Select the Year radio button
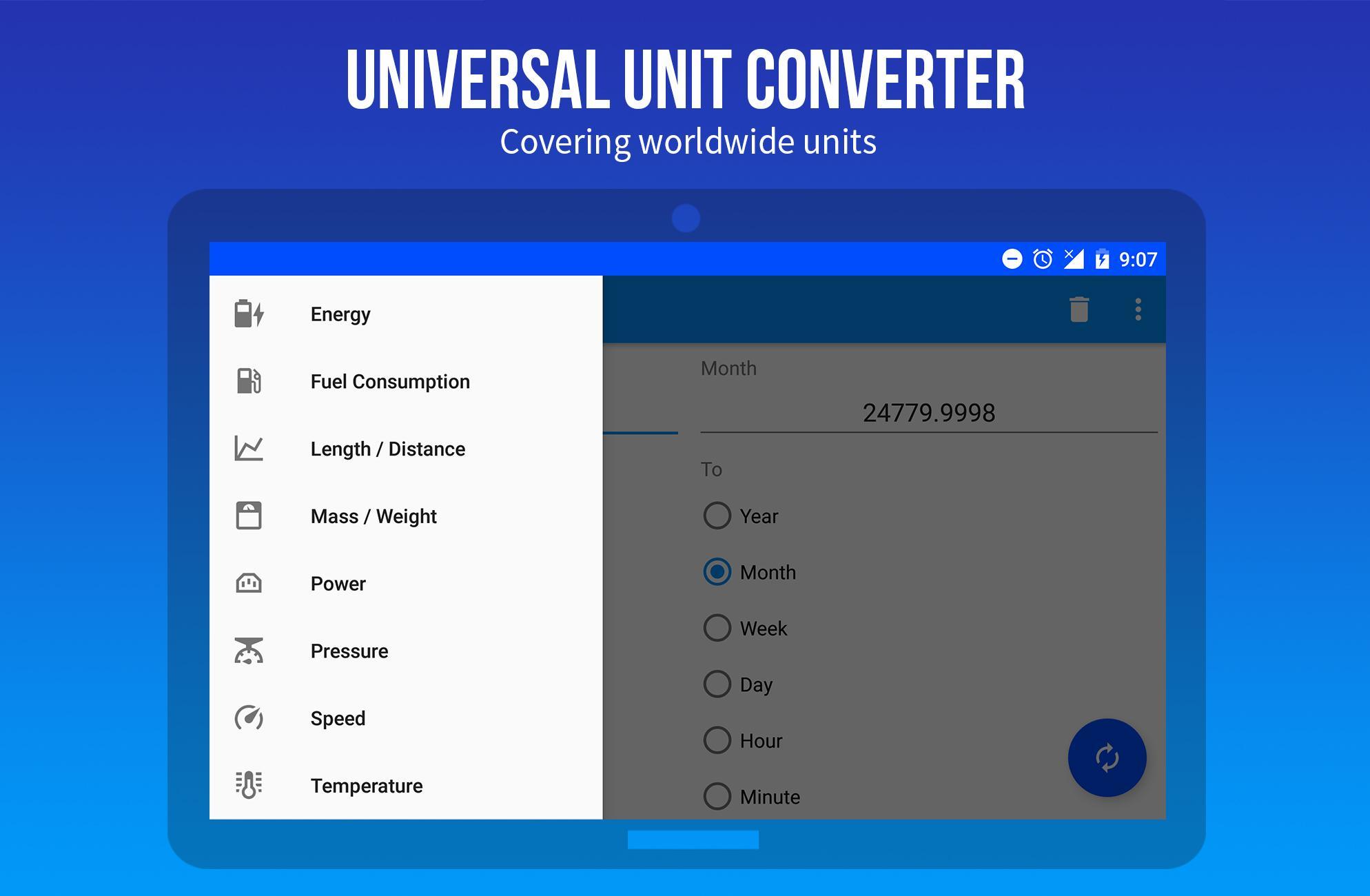This screenshot has height=896, width=1370. pyautogui.click(x=717, y=516)
